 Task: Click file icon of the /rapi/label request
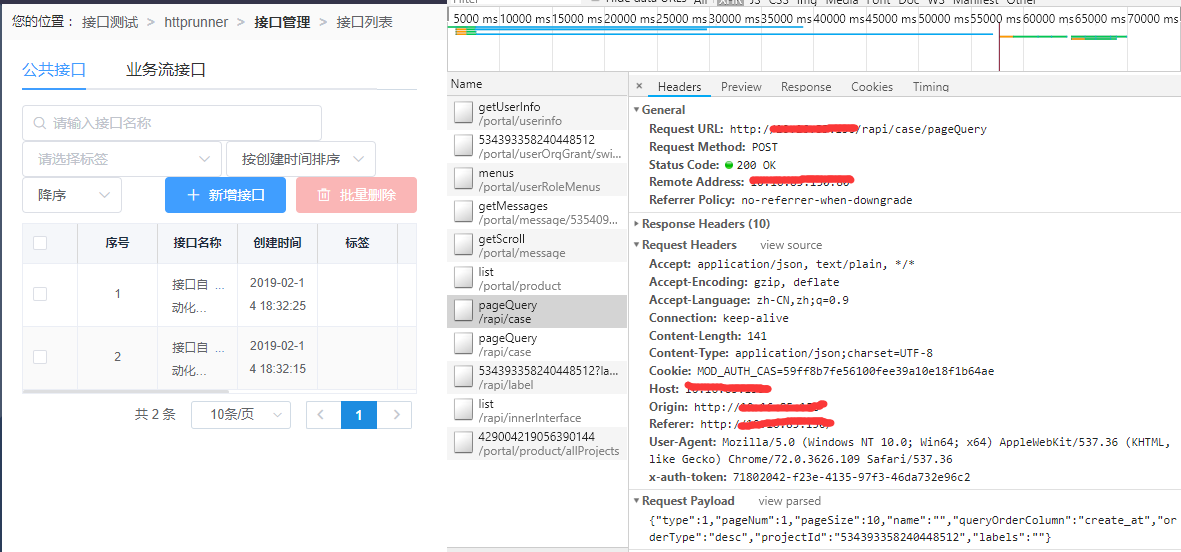[x=463, y=377]
